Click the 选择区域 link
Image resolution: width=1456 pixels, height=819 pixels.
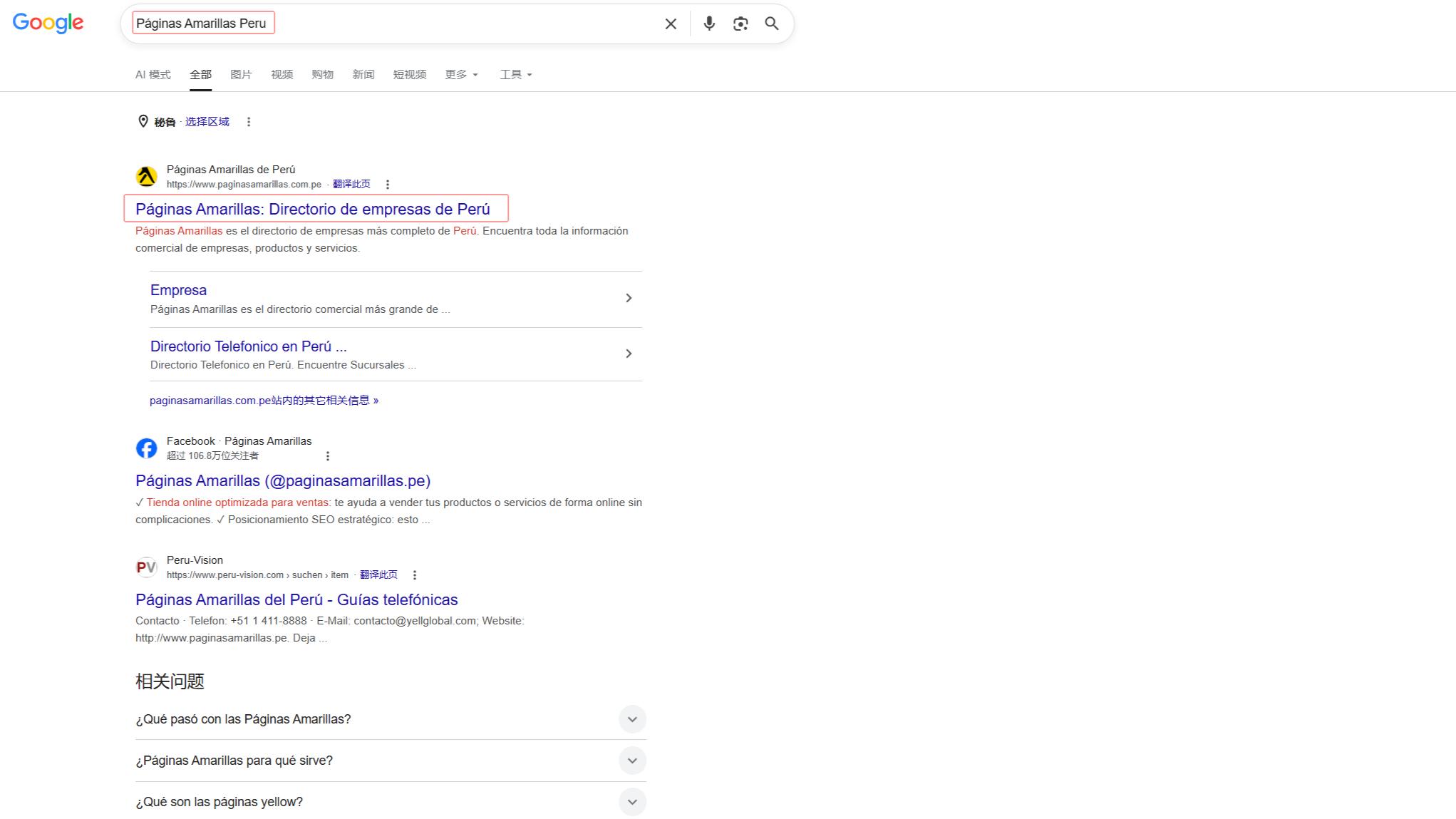click(207, 122)
